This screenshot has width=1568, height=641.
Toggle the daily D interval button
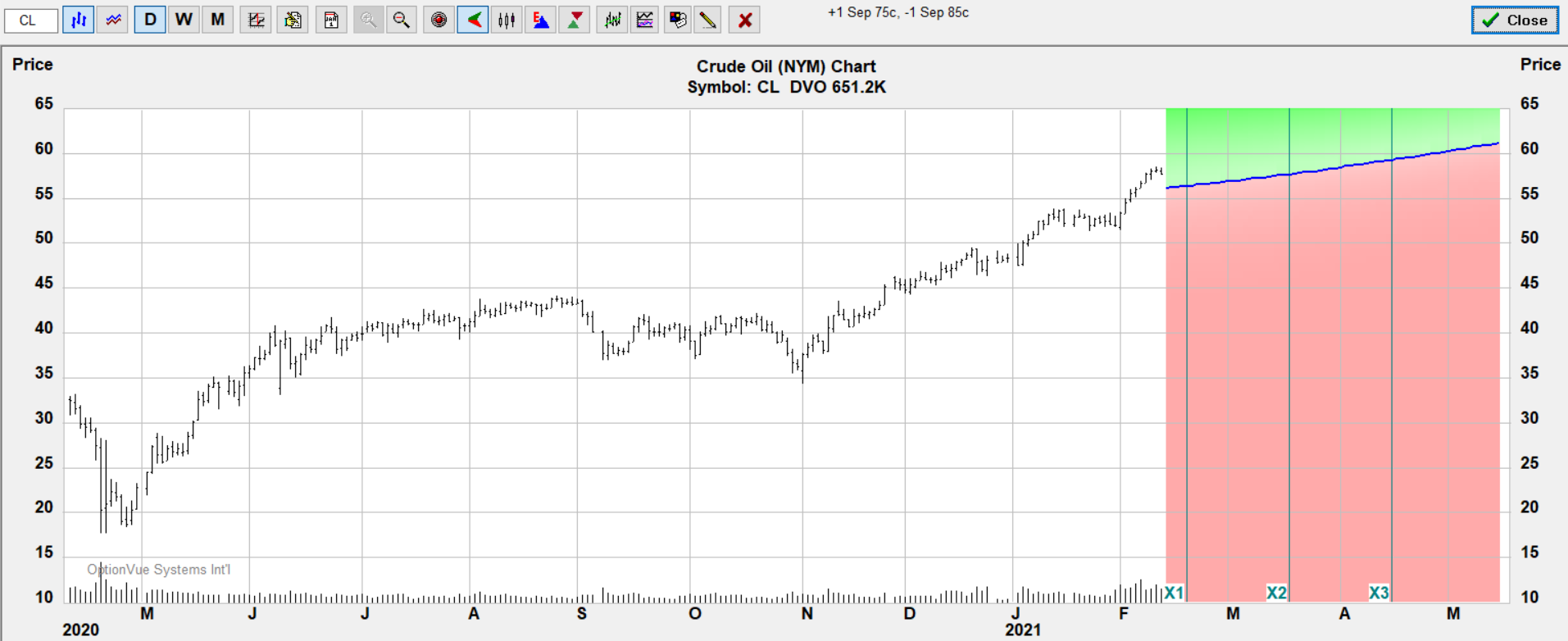pos(150,20)
